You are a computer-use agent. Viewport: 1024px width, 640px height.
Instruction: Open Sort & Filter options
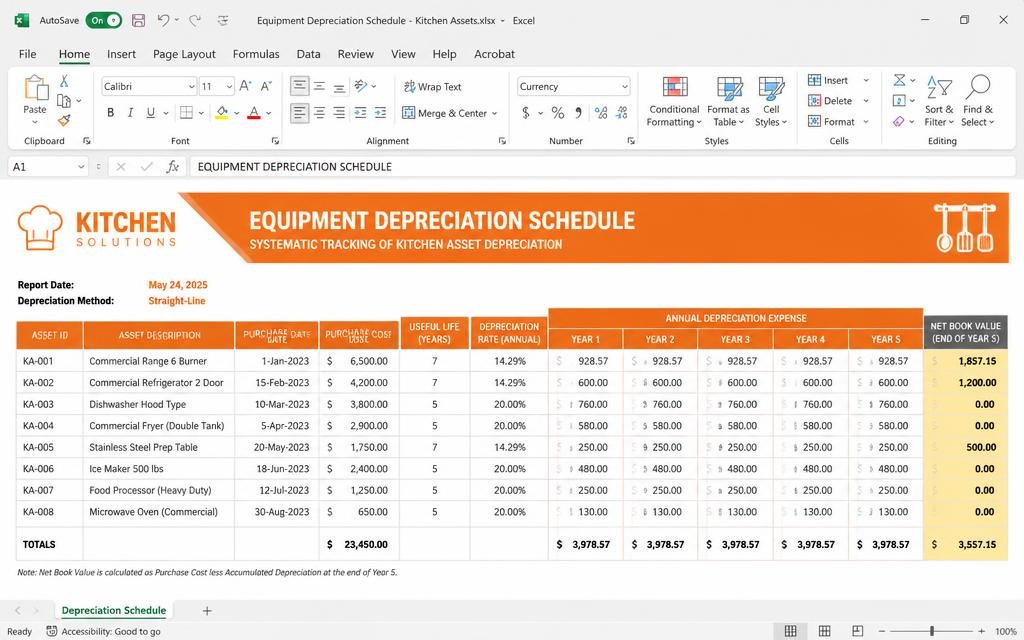point(939,101)
